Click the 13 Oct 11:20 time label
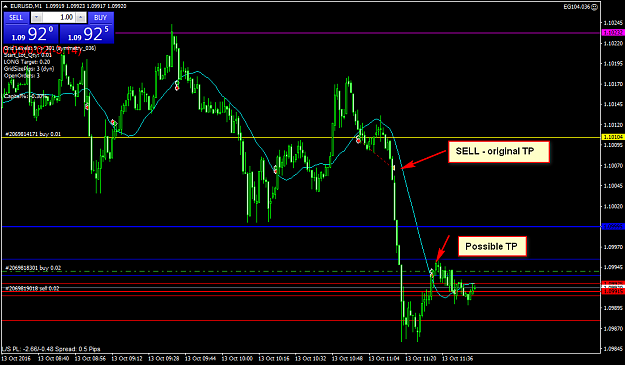The height and width of the screenshot is (365, 625). (x=421, y=358)
